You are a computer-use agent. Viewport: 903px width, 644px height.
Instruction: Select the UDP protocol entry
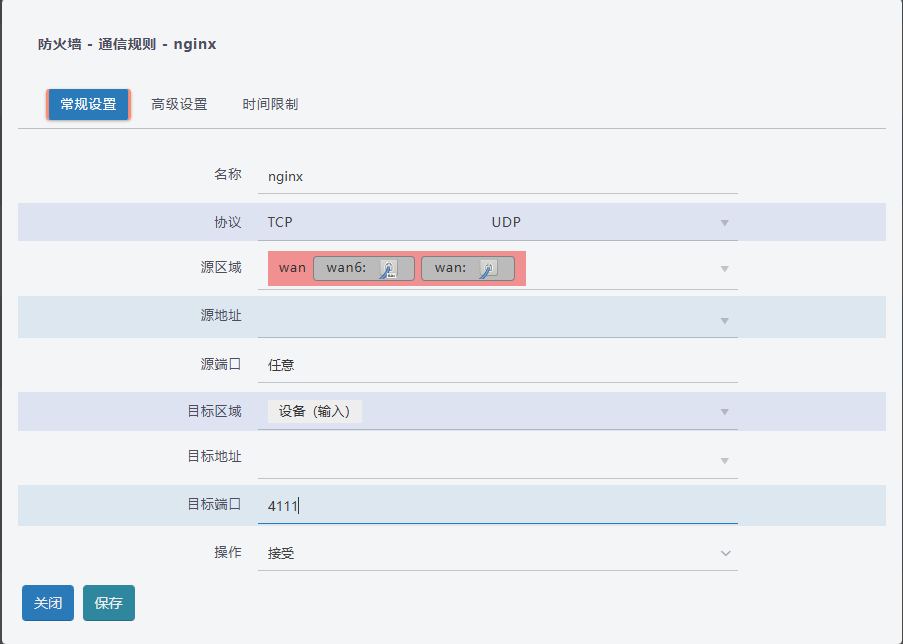click(x=506, y=222)
